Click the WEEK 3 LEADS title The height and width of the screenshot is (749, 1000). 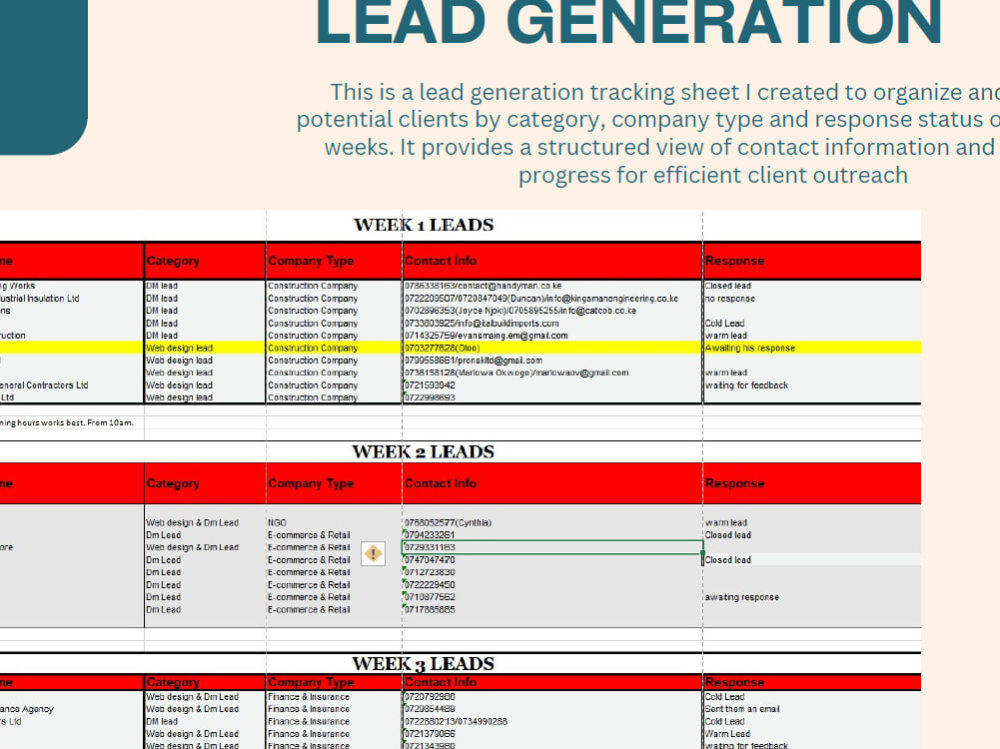coord(423,664)
